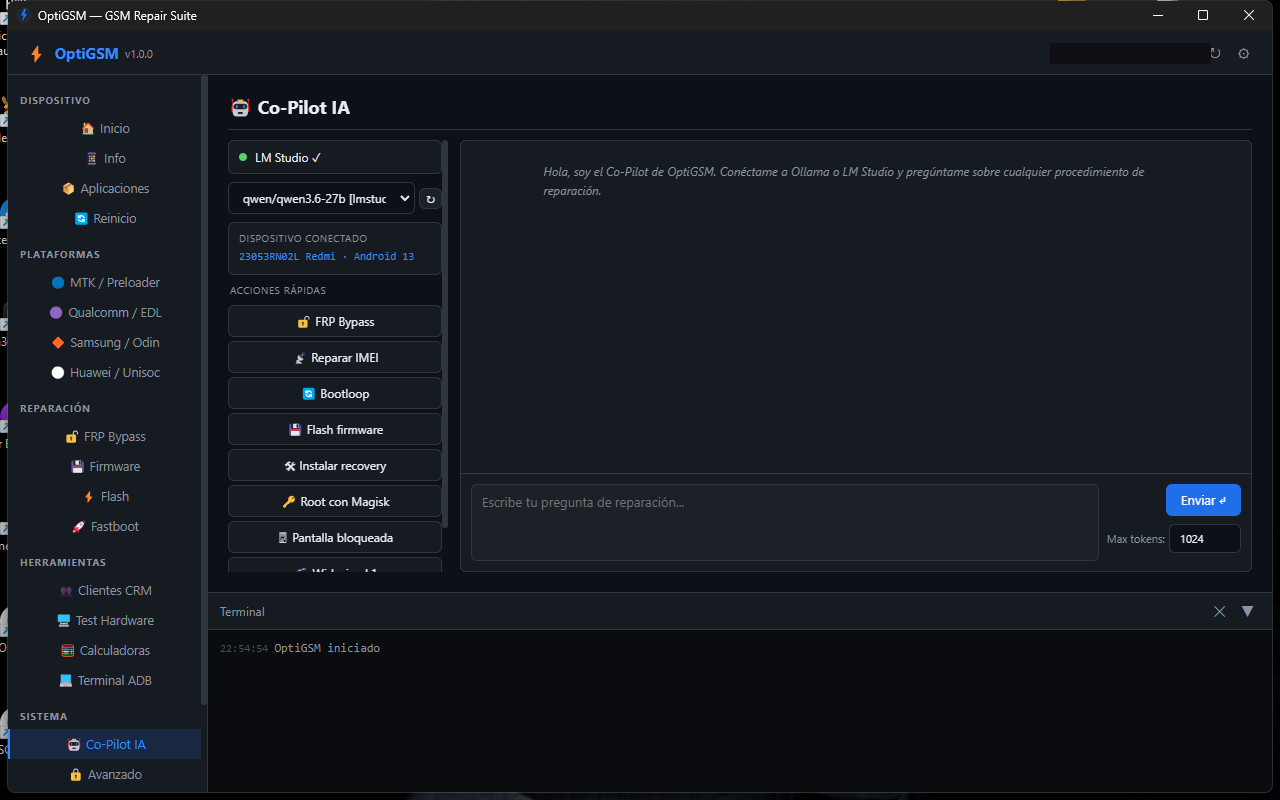Open the model selection dropdown qwen/qwen3.6-27b

[x=321, y=198]
